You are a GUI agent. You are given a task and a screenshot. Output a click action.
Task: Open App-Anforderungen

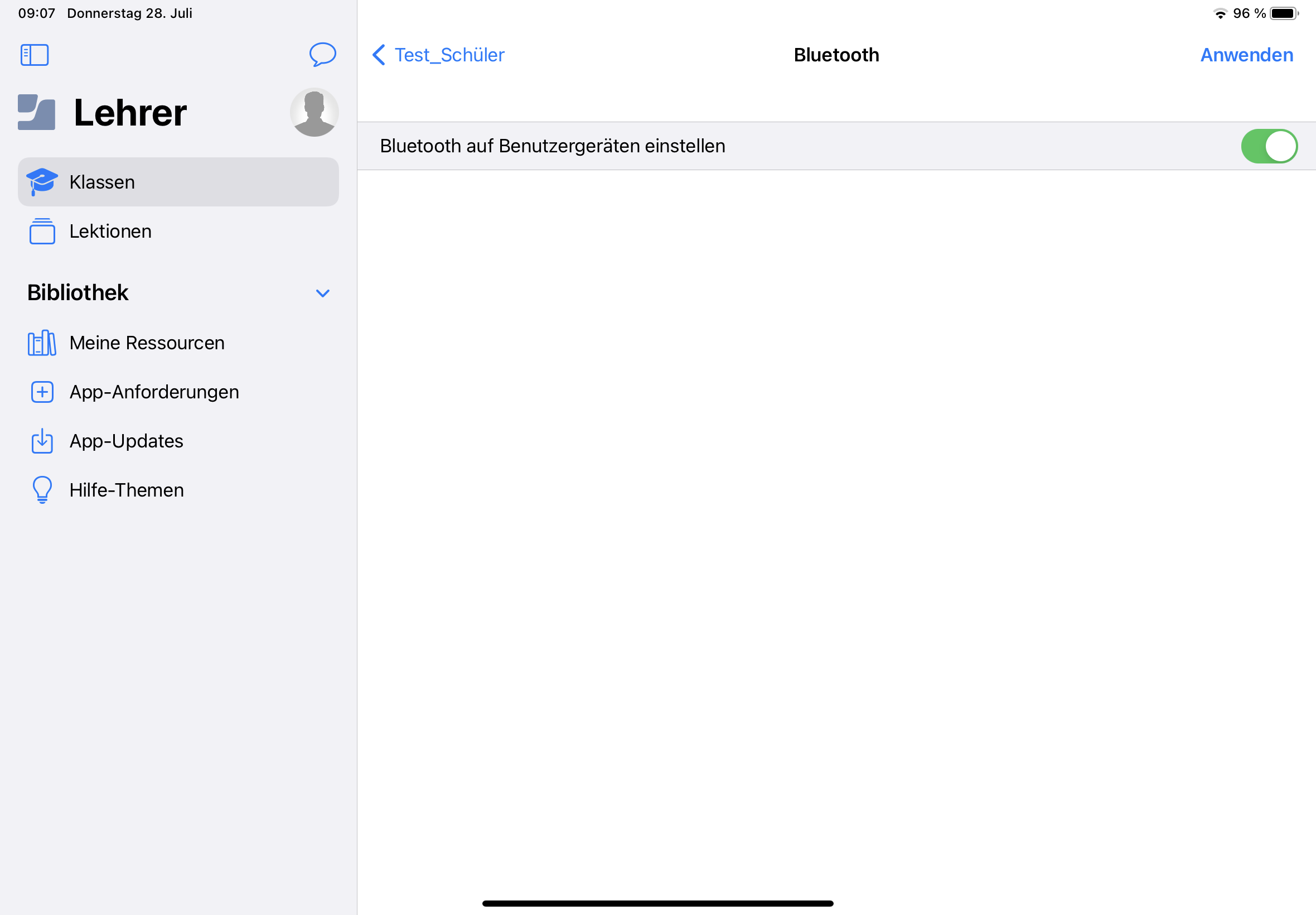pyautogui.click(x=178, y=392)
